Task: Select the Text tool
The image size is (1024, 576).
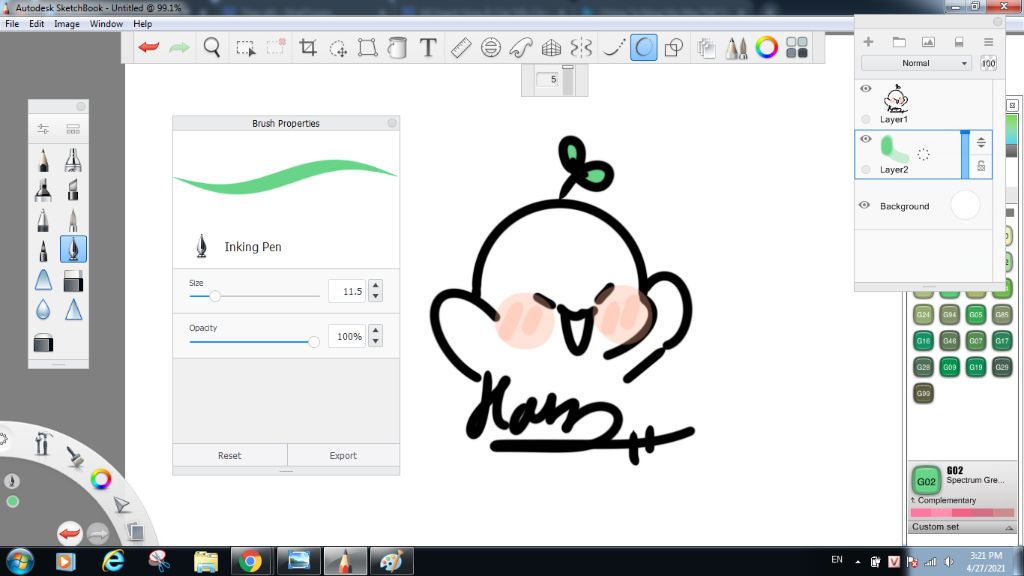Action: (428, 48)
